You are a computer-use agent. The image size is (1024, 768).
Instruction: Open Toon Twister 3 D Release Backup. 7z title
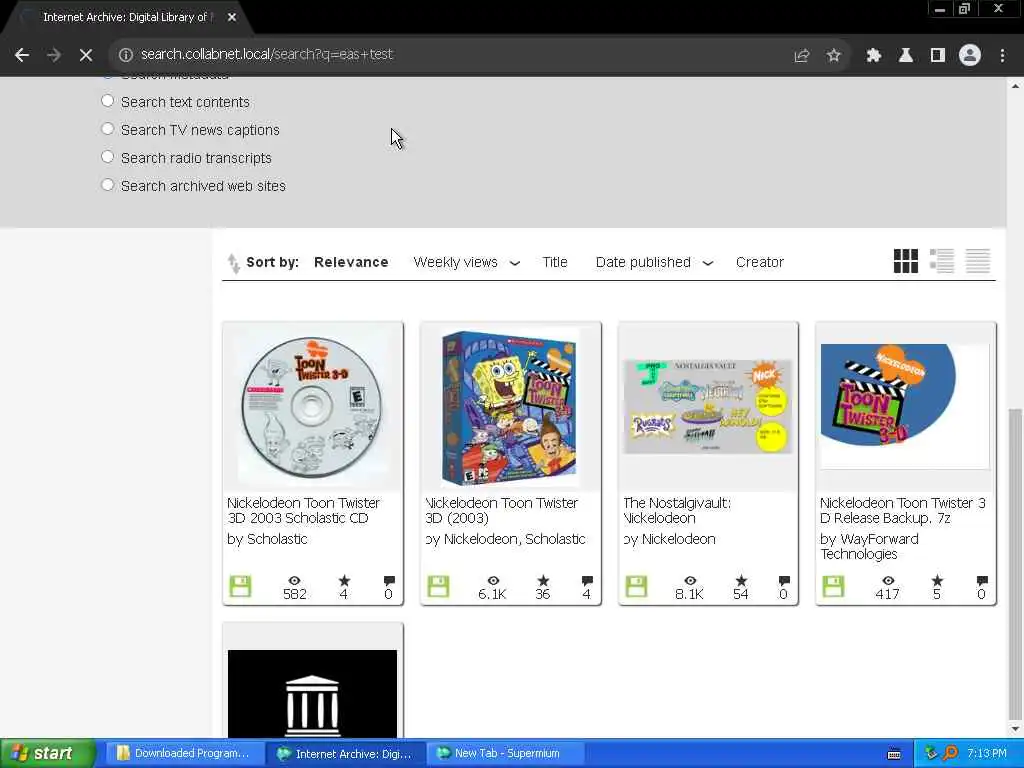pos(903,510)
